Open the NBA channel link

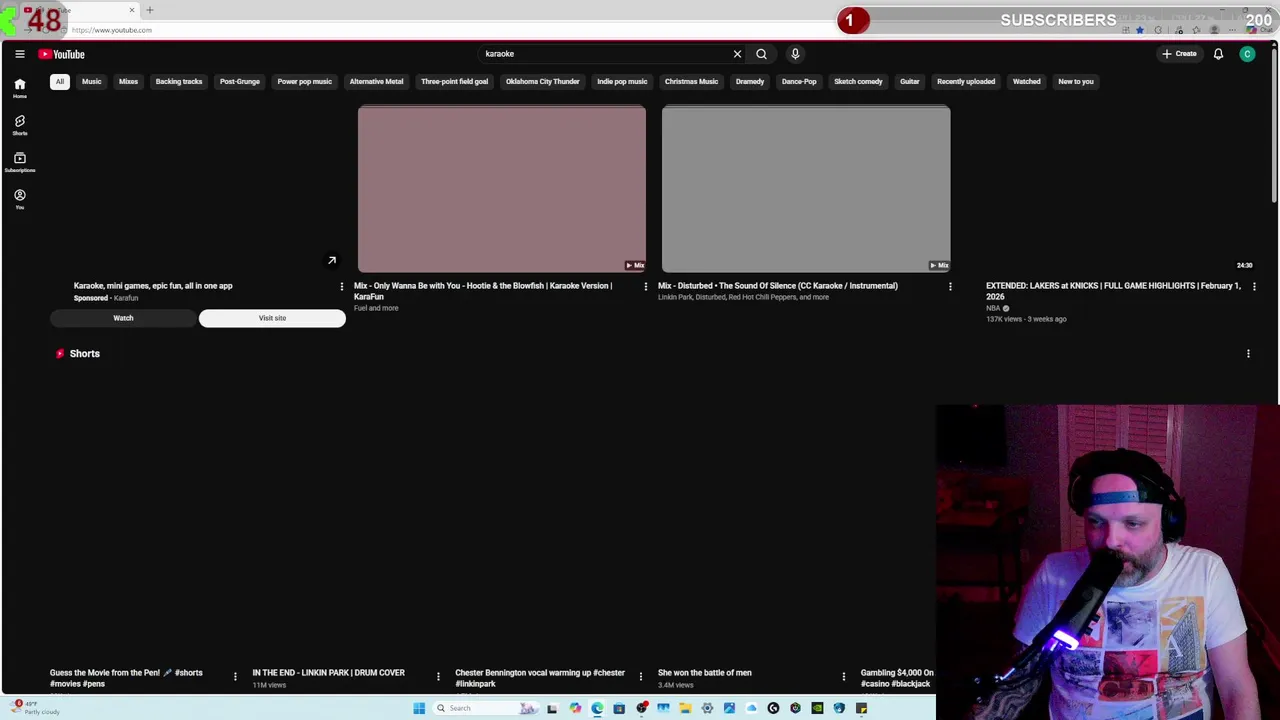(993, 308)
